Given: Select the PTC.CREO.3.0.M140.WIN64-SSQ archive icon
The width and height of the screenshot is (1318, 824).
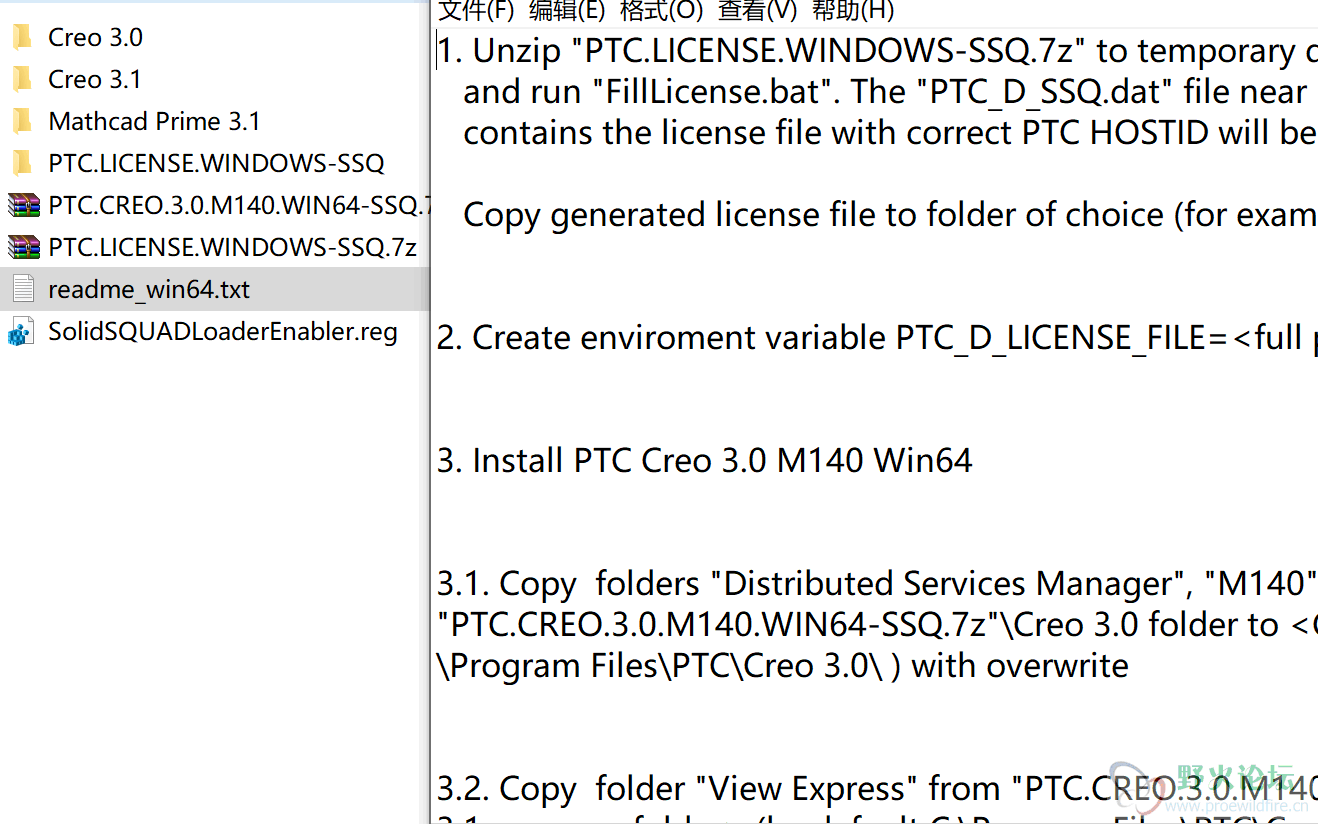Looking at the screenshot, I should [23, 206].
